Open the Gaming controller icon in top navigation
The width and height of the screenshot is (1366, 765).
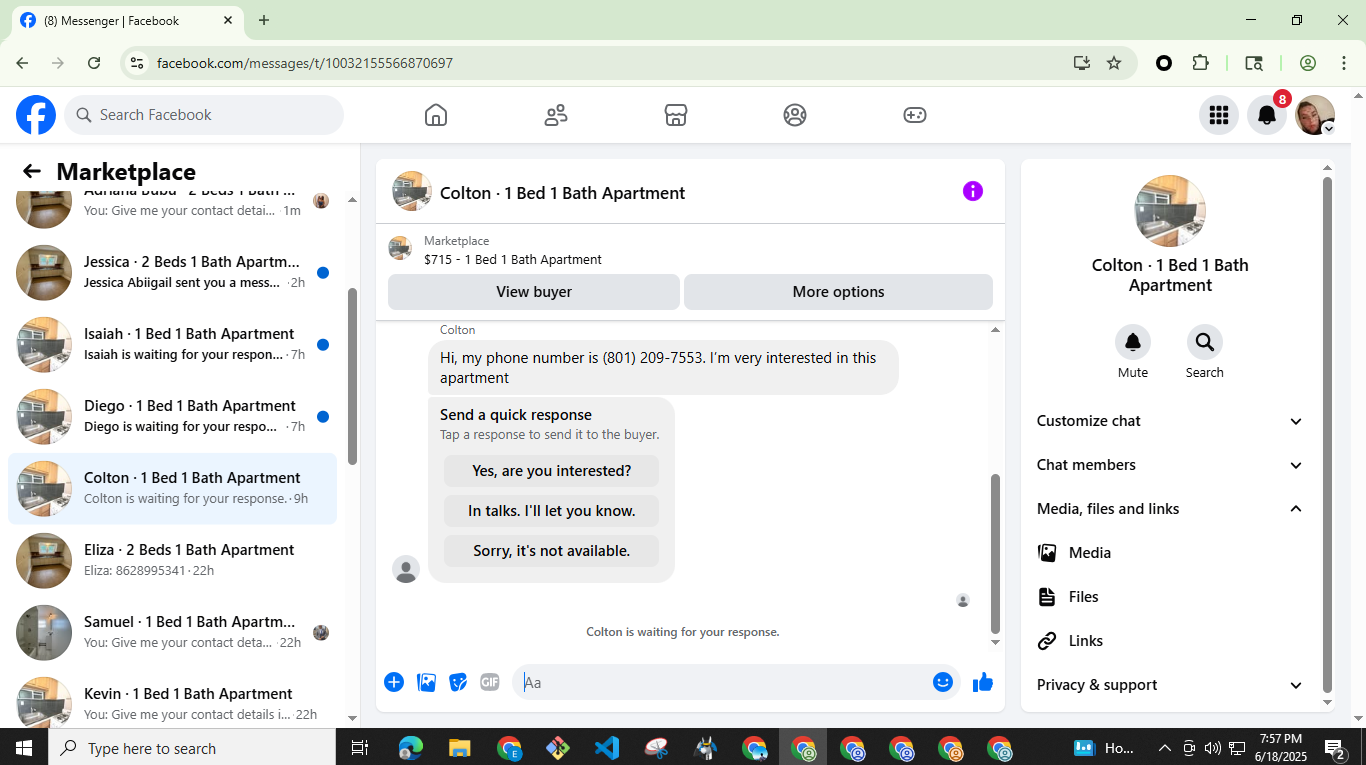(x=915, y=115)
